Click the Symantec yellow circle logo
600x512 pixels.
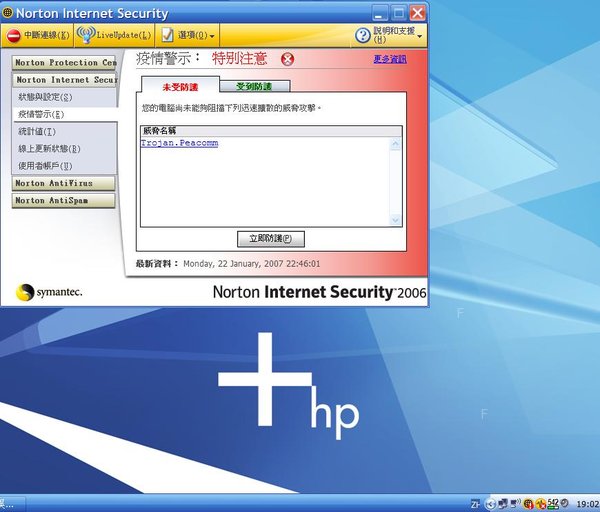point(25,293)
